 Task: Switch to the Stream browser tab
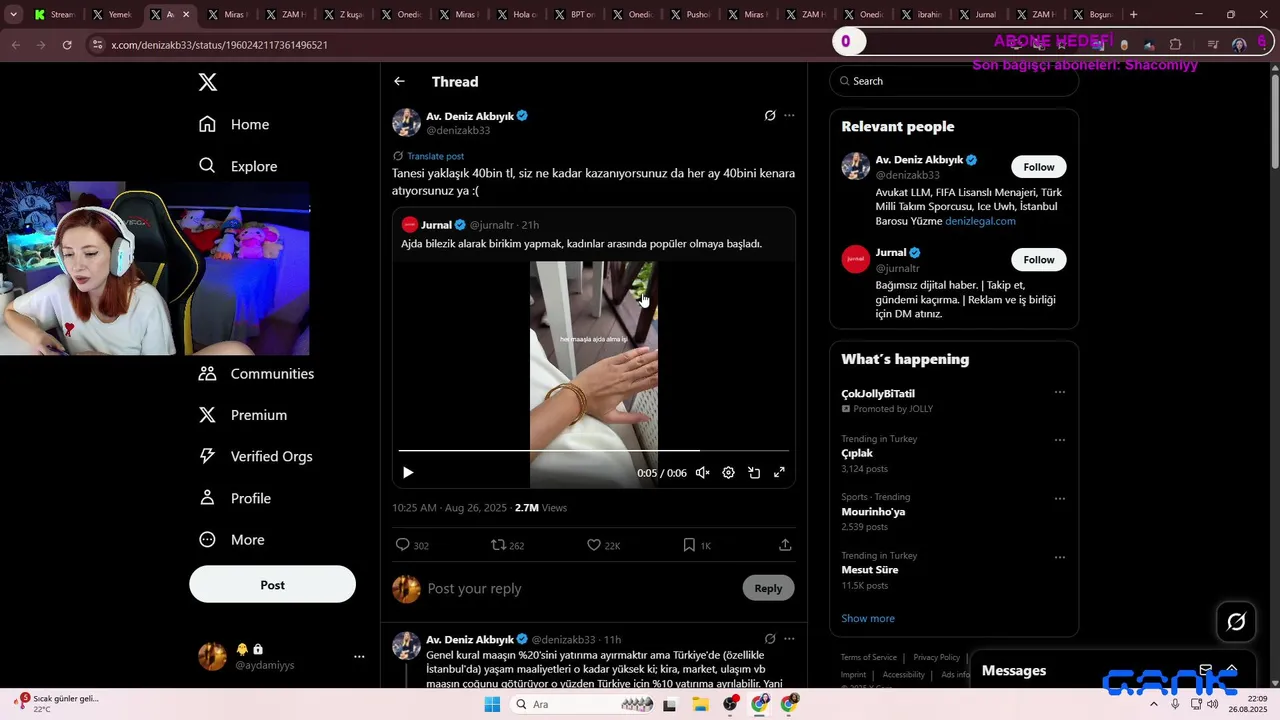click(54, 15)
